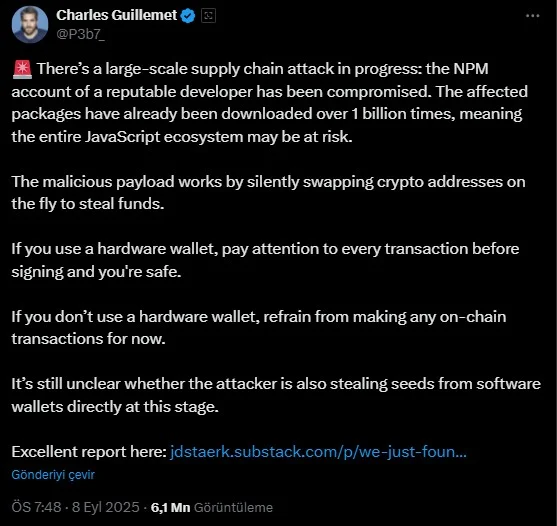Translate post via Gönderiyi çevir
Screen dimensions: 557x526
pos(53,475)
